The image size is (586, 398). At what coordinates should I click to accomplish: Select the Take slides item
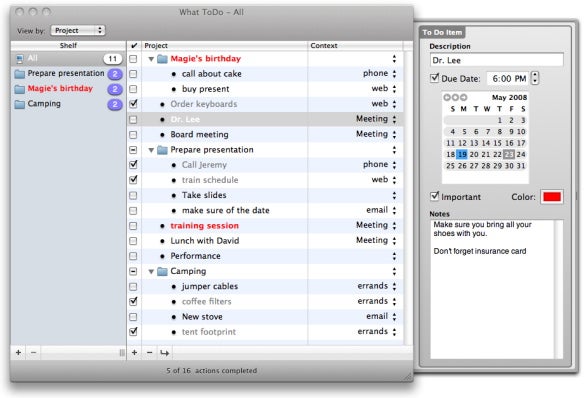click(204, 195)
